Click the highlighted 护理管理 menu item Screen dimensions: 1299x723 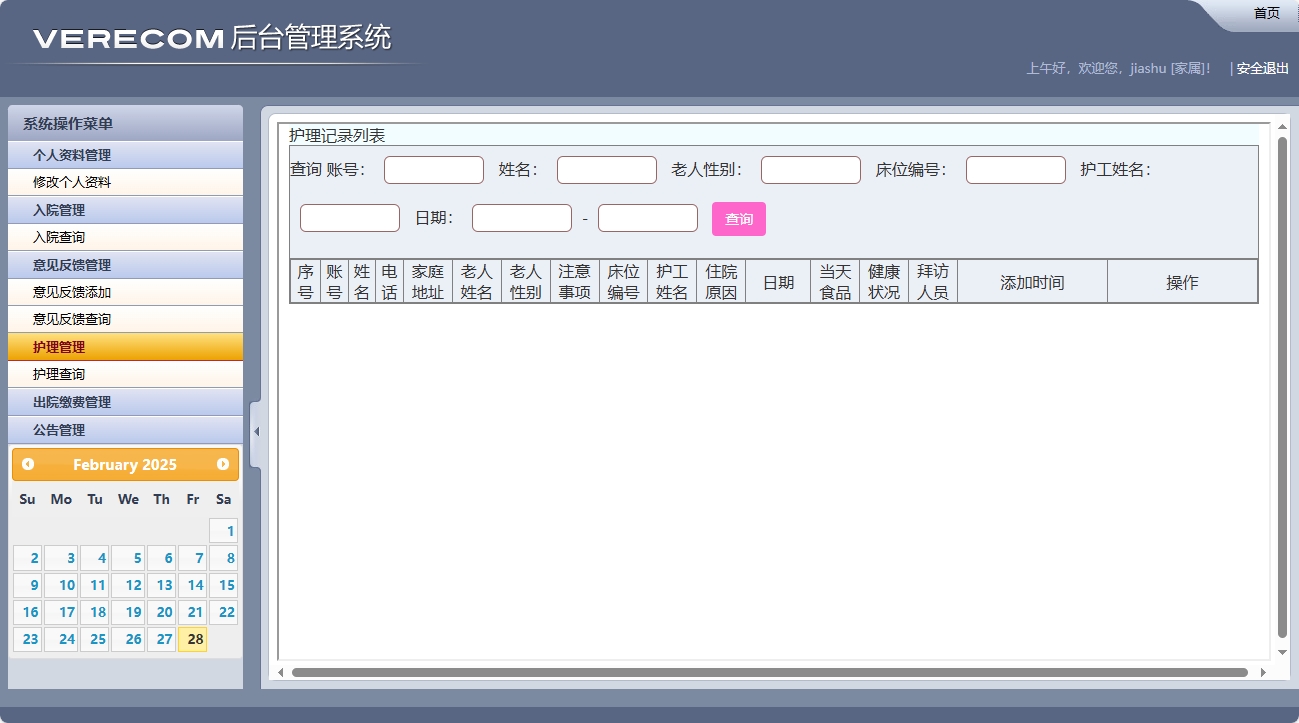click(125, 346)
